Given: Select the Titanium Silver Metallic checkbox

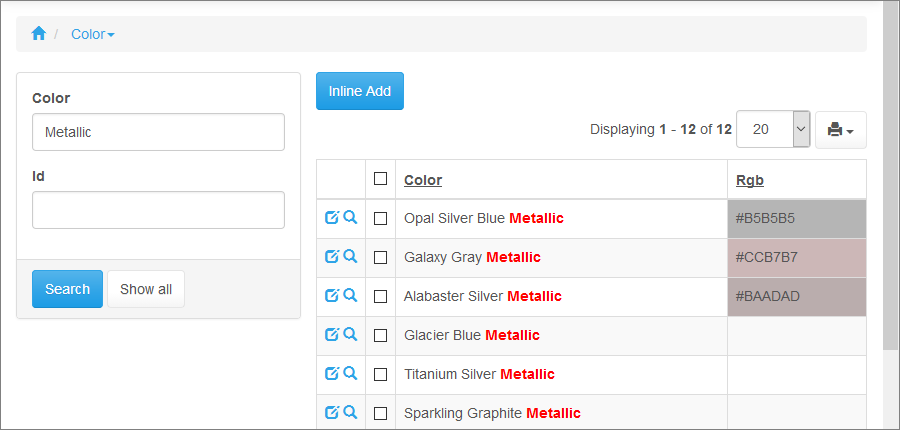Looking at the screenshot, I should click(x=380, y=374).
